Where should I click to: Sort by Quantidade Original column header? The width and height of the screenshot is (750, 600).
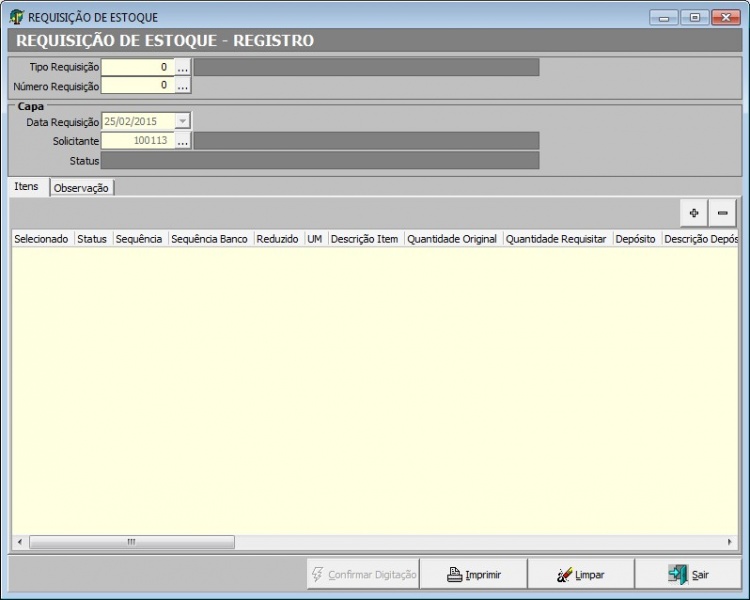[x=452, y=240]
